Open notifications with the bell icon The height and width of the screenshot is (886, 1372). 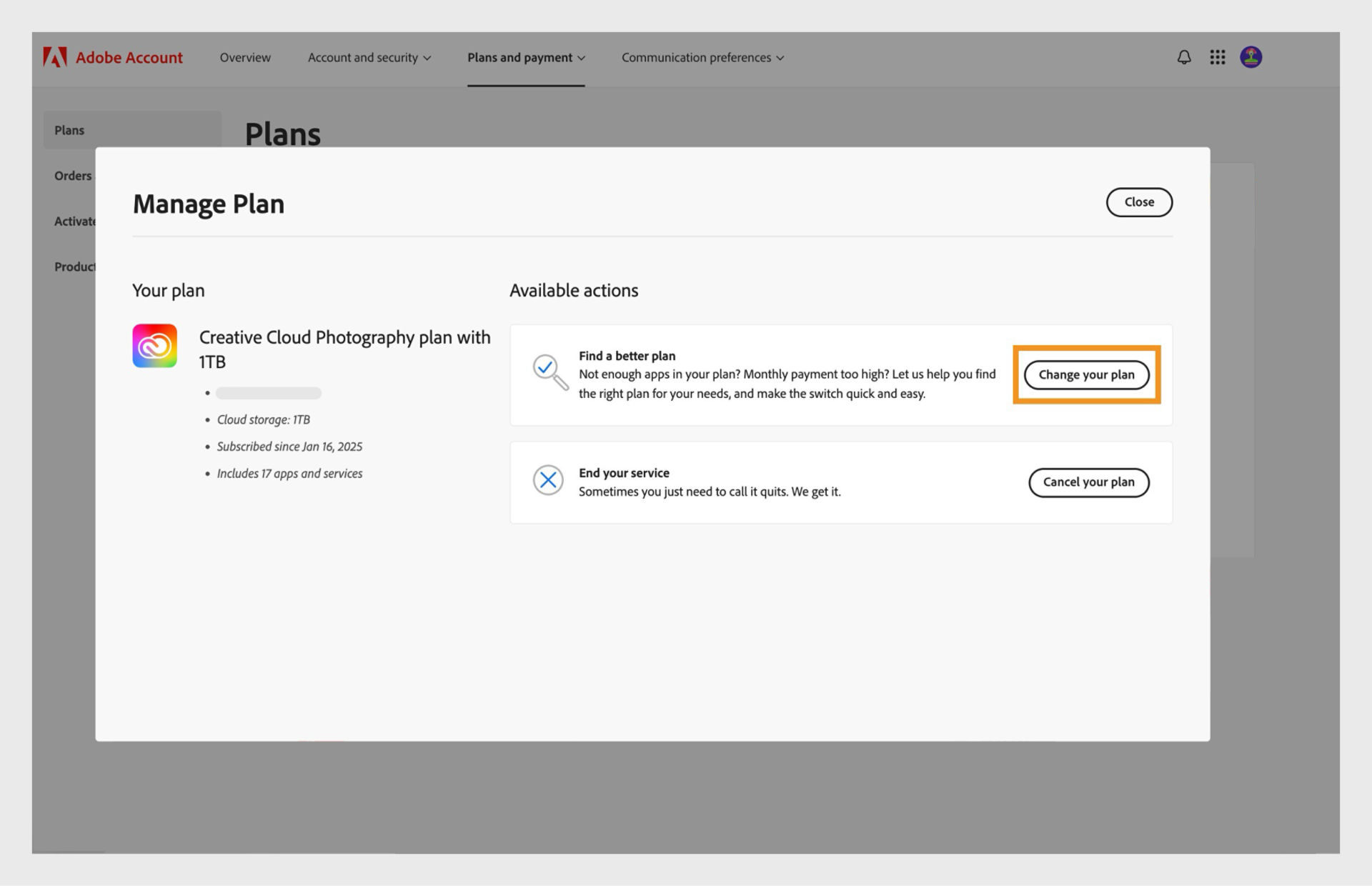(1183, 57)
